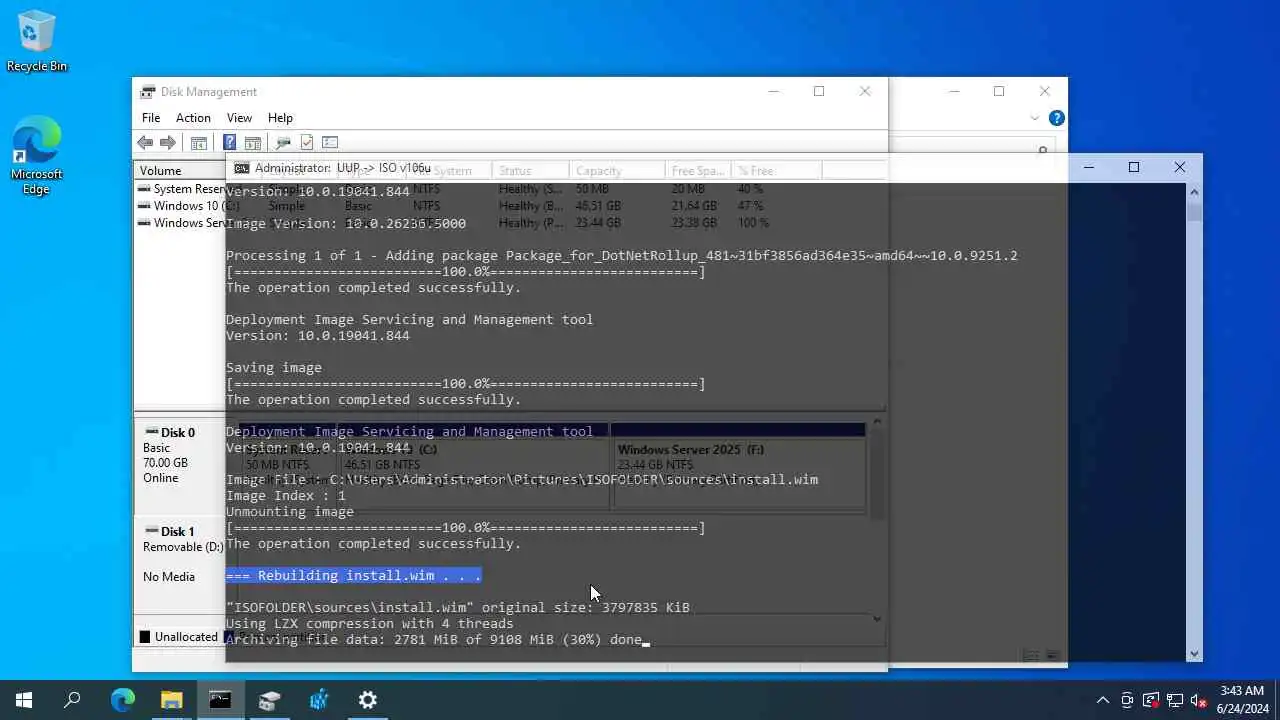This screenshot has height=720, width=1280.
Task: Open the Windows Start menu
Action: pos(24,700)
